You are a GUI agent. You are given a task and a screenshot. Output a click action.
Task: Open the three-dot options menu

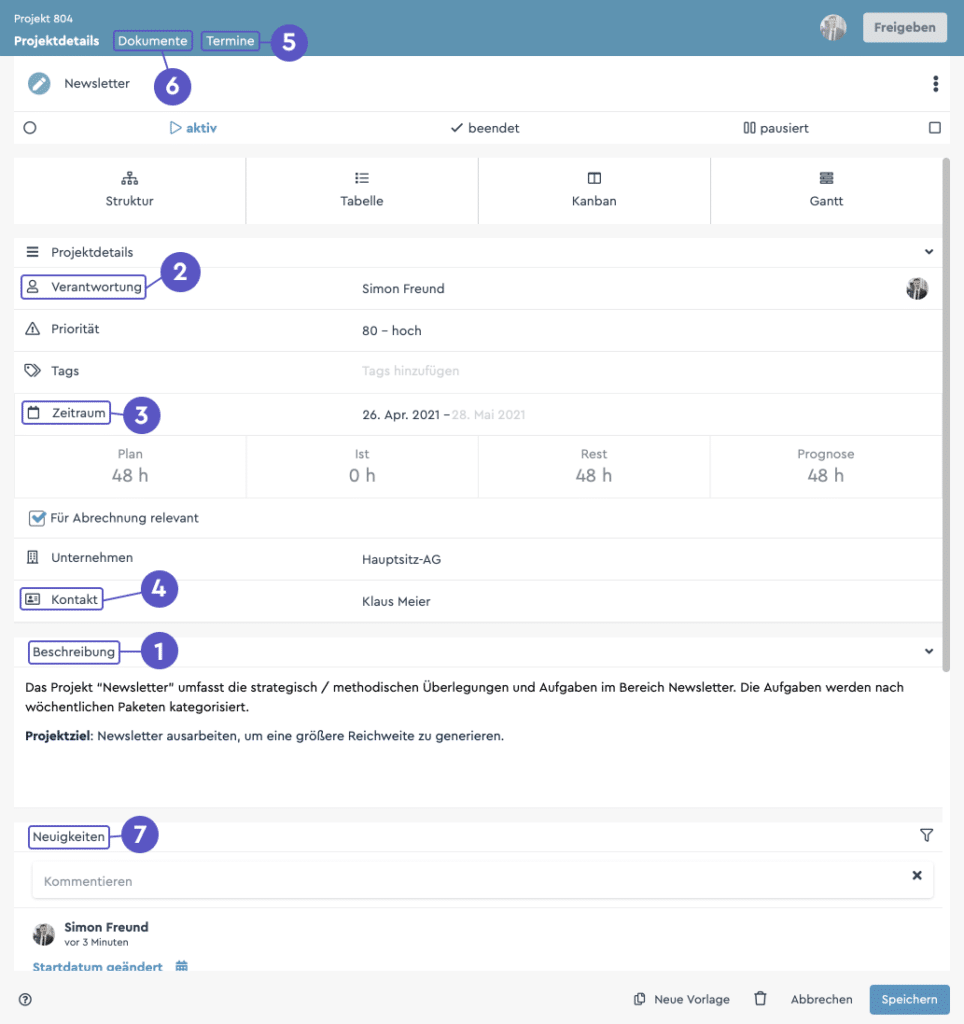click(x=934, y=84)
